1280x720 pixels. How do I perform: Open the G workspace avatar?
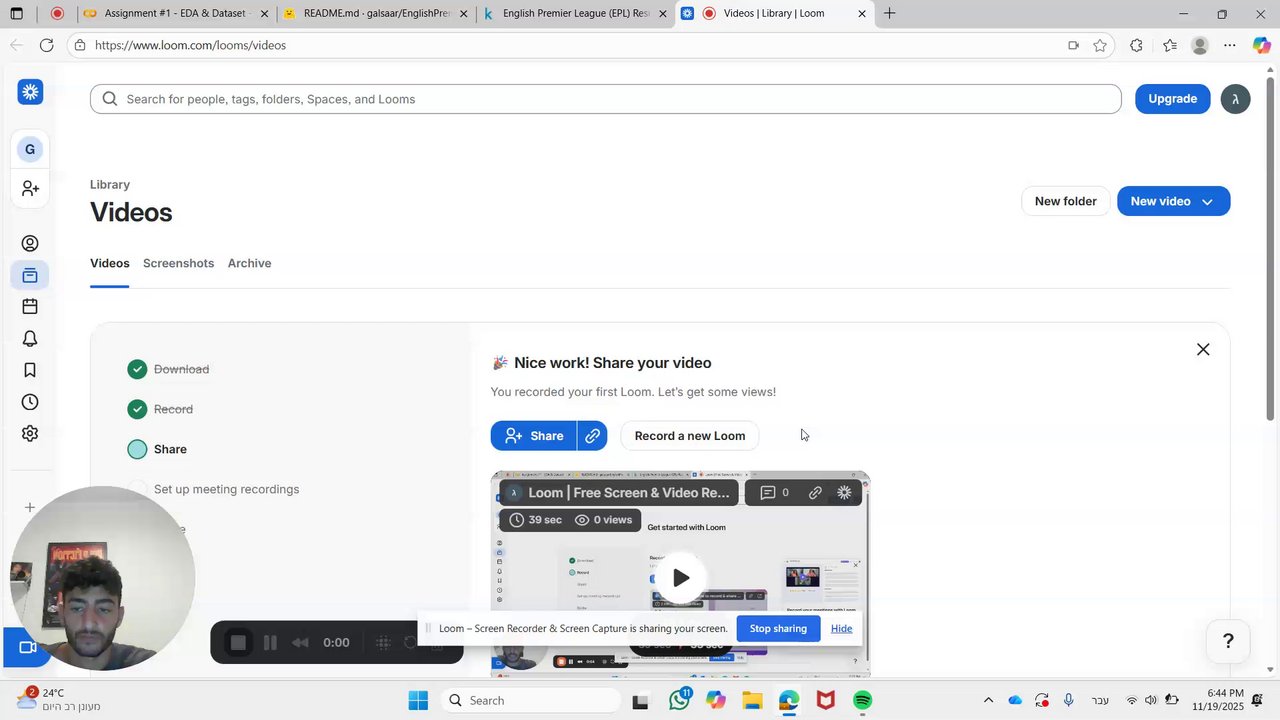(30, 149)
